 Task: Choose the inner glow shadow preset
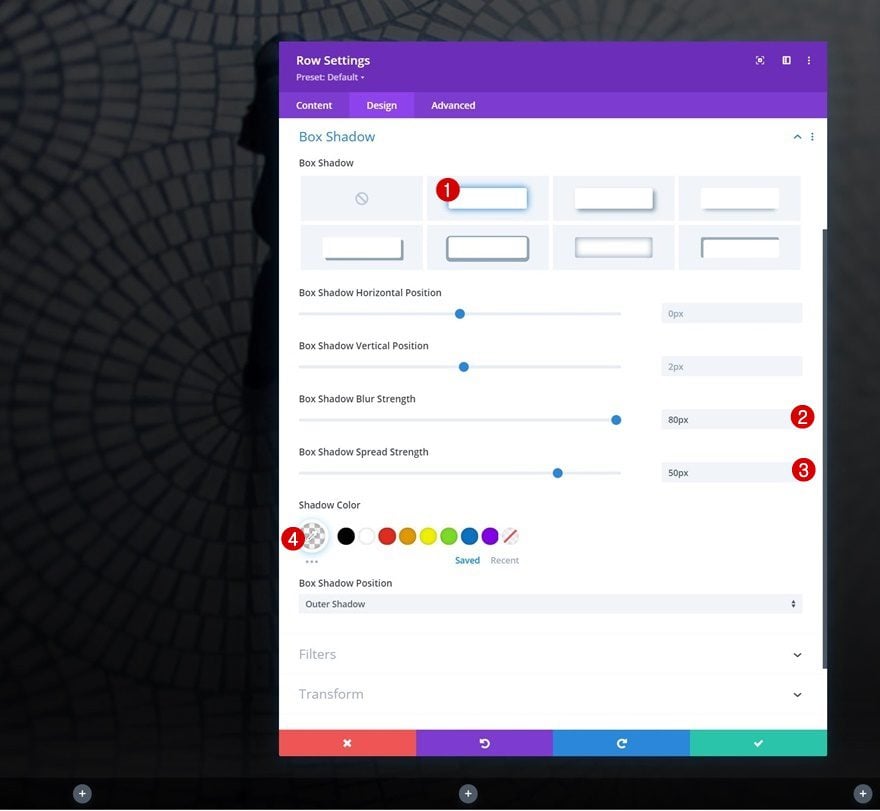pyautogui.click(x=613, y=248)
